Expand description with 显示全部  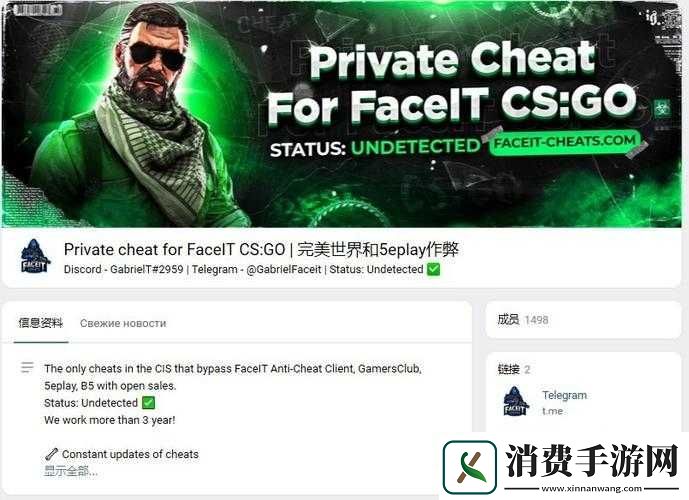pyautogui.click(x=71, y=471)
